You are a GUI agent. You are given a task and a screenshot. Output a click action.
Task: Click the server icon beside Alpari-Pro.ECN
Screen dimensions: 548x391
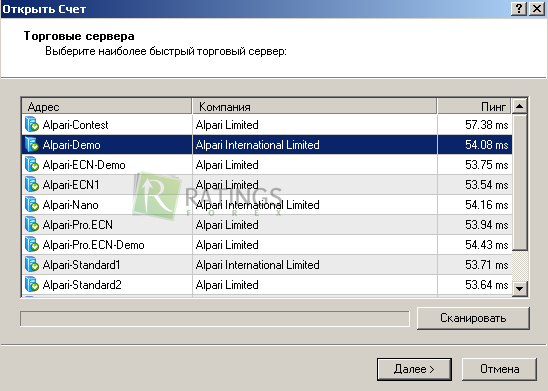[x=32, y=225]
